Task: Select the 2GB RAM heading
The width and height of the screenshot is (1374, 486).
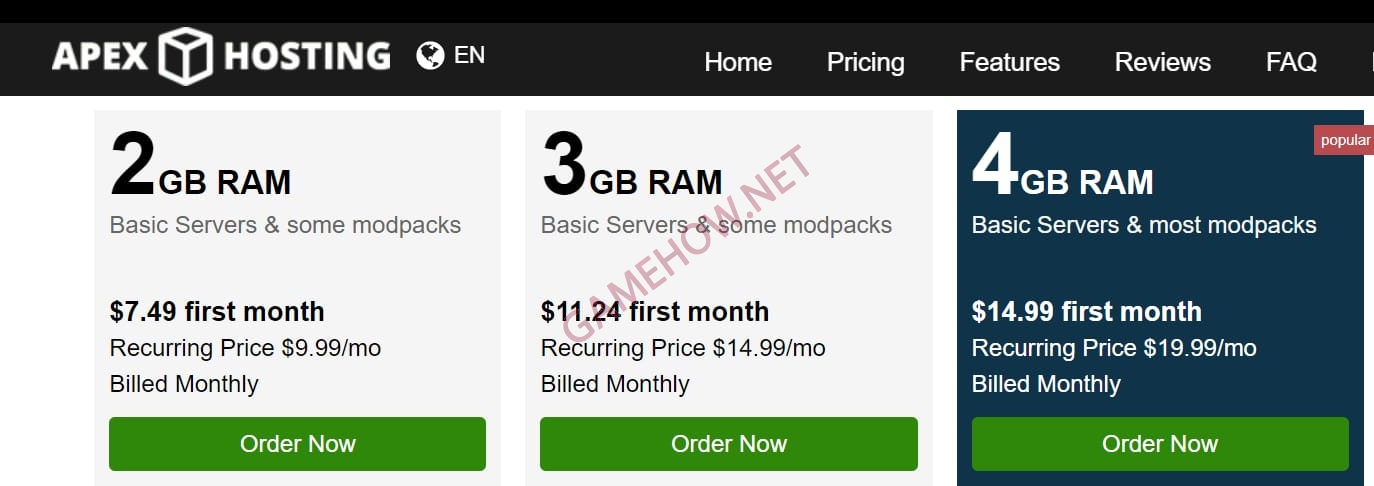Action: 200,167
